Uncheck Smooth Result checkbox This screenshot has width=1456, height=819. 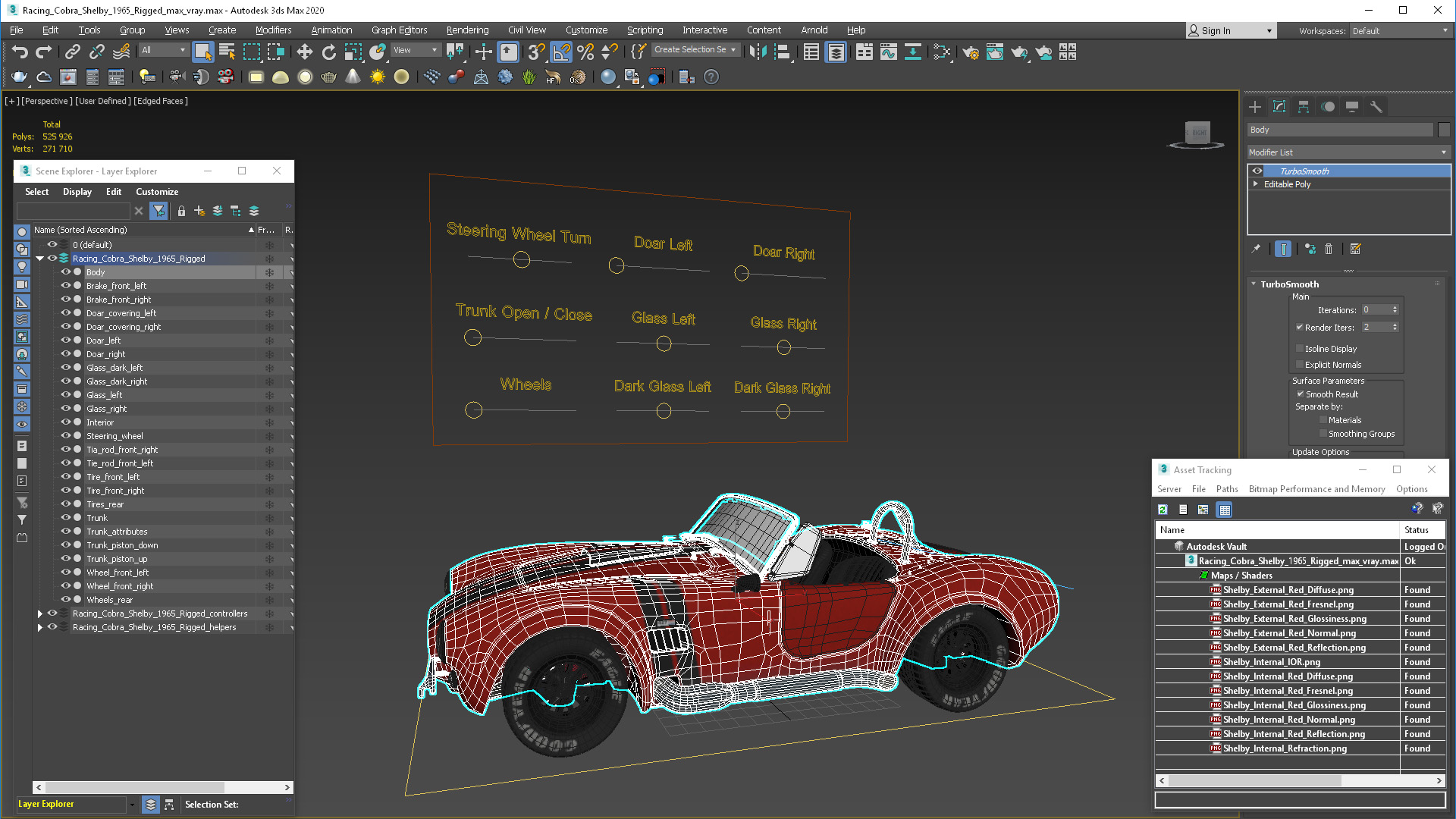(x=1300, y=394)
